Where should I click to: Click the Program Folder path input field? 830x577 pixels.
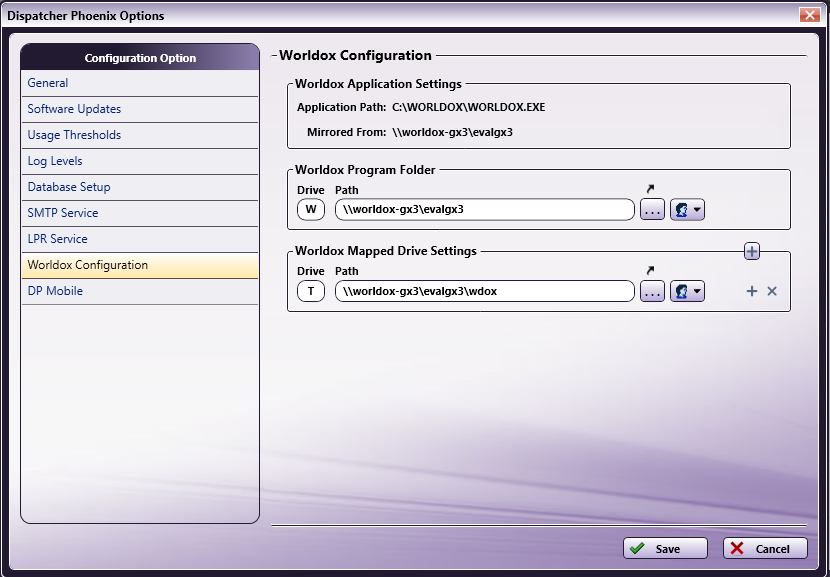[484, 210]
